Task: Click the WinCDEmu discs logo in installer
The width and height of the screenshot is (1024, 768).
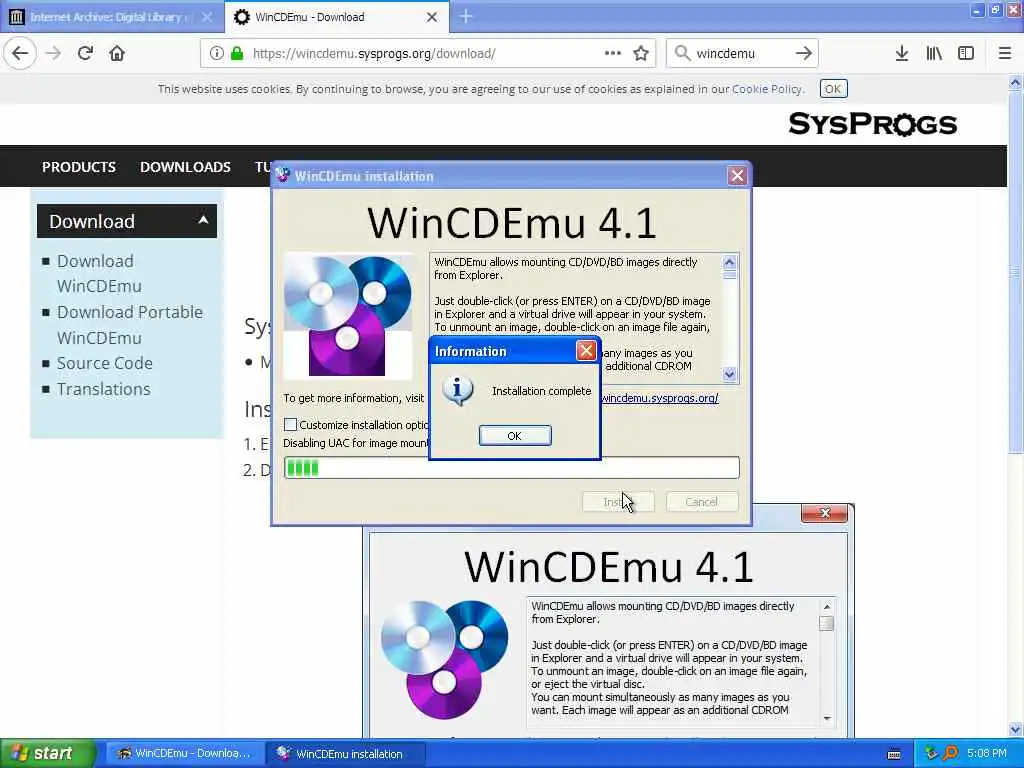Action: pos(348,316)
